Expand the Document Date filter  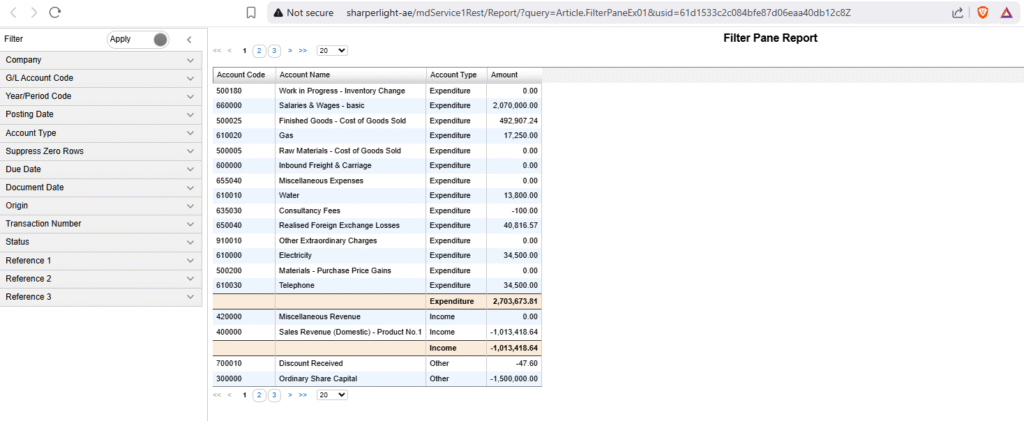point(101,188)
